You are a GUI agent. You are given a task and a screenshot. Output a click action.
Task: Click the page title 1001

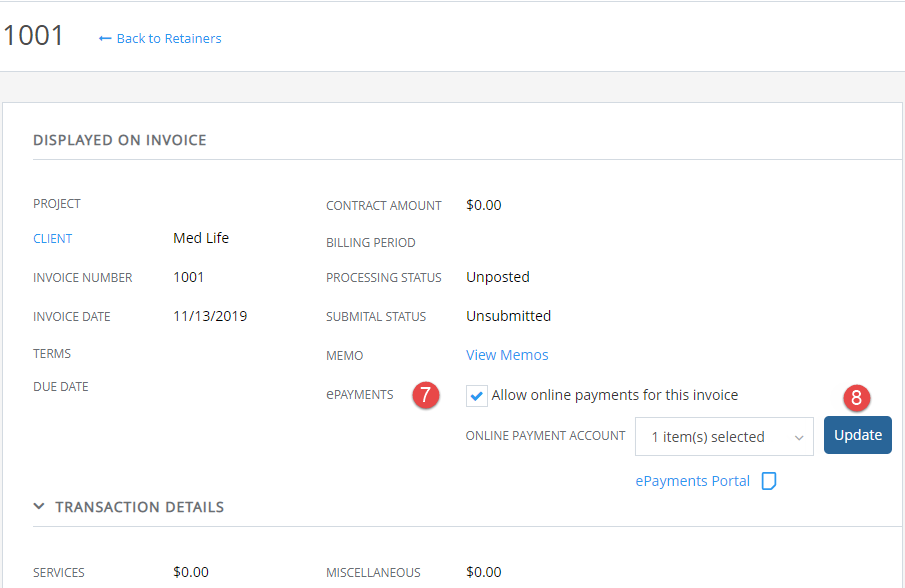pyautogui.click(x=33, y=36)
